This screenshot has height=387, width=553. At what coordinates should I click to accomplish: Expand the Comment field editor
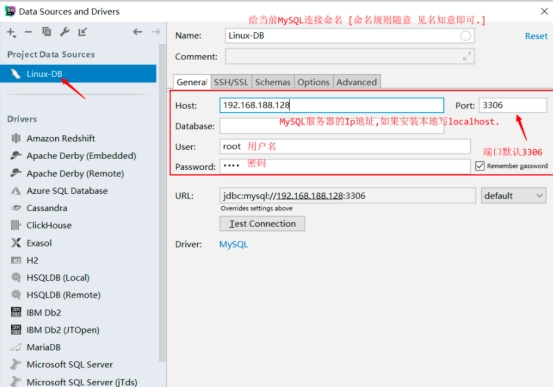467,56
